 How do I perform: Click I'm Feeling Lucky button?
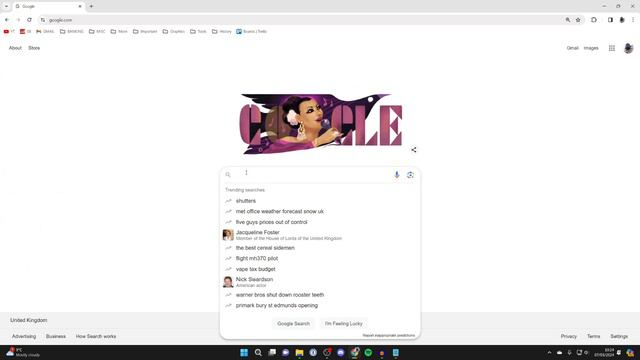coord(344,324)
